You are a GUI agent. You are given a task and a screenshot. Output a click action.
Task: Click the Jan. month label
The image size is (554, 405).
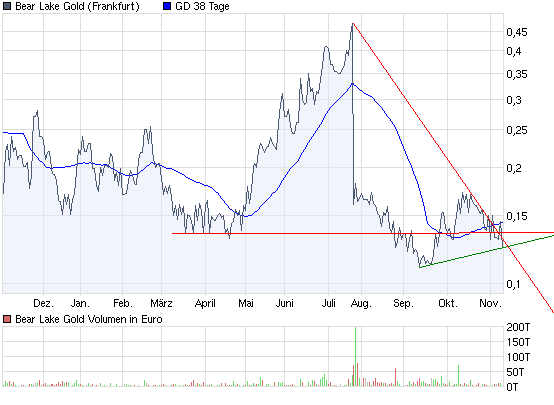click(80, 303)
